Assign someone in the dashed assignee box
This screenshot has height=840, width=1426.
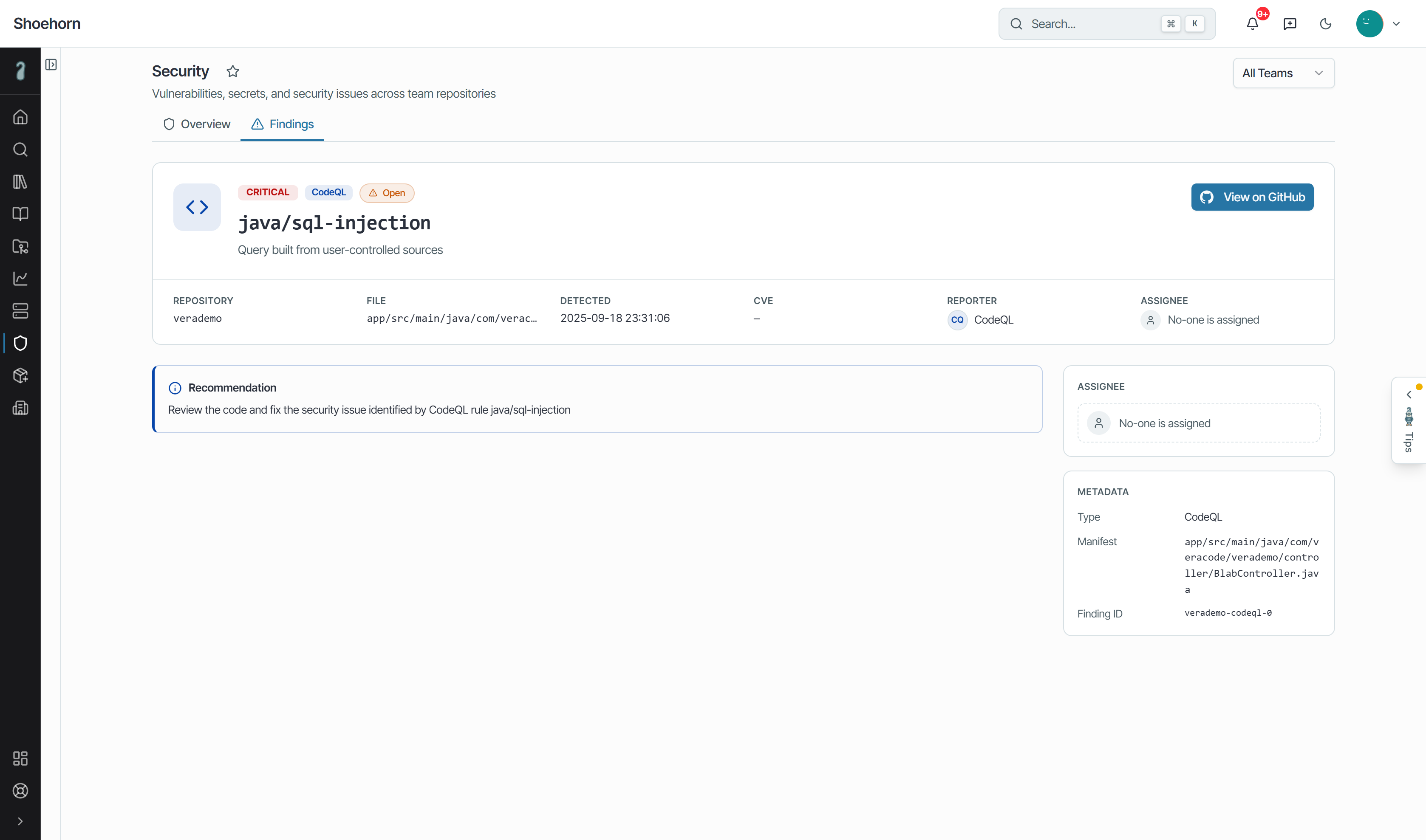click(x=1199, y=423)
